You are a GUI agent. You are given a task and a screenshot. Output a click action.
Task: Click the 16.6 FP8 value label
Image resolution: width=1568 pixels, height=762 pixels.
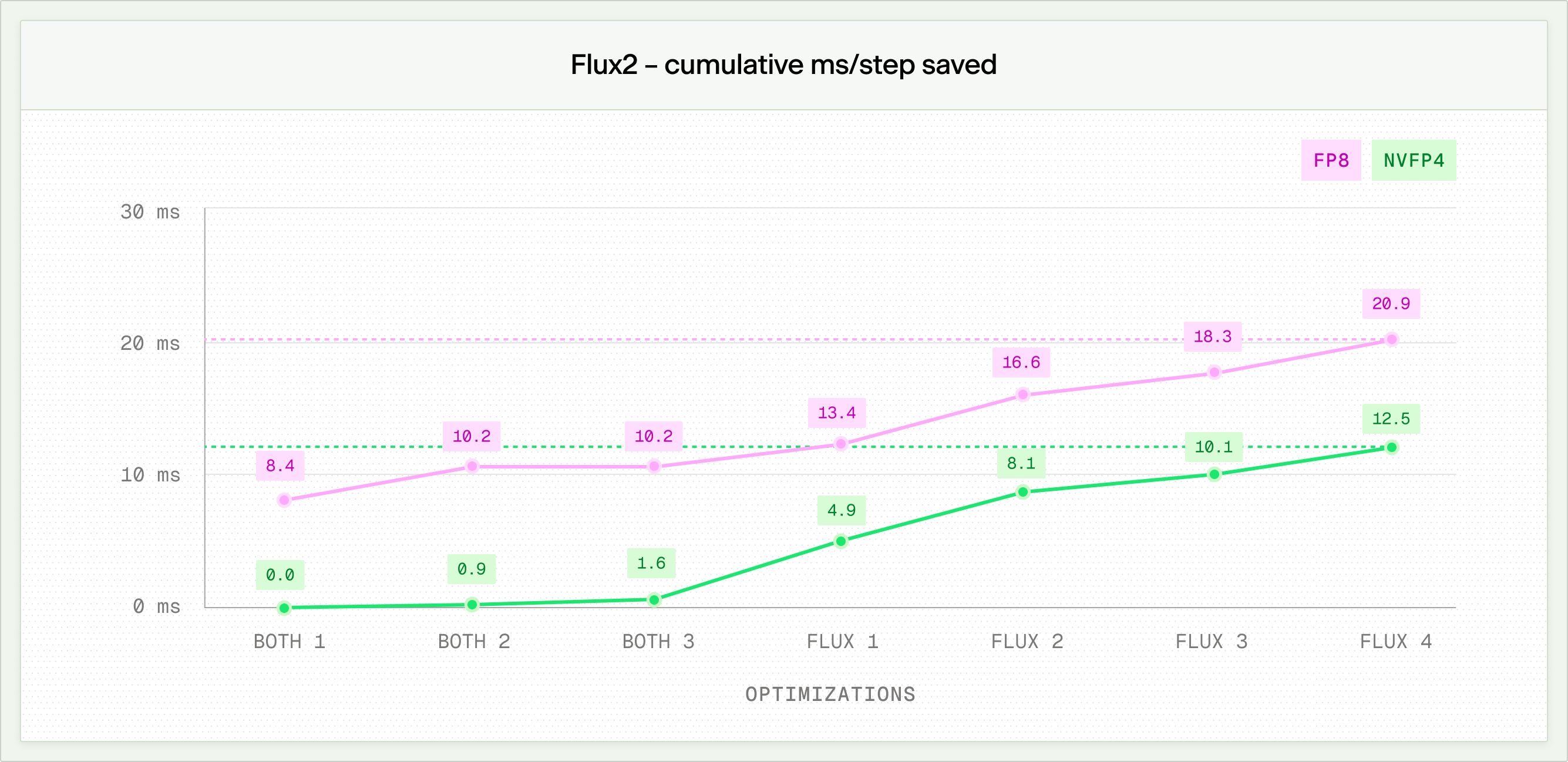pyautogui.click(x=1021, y=362)
